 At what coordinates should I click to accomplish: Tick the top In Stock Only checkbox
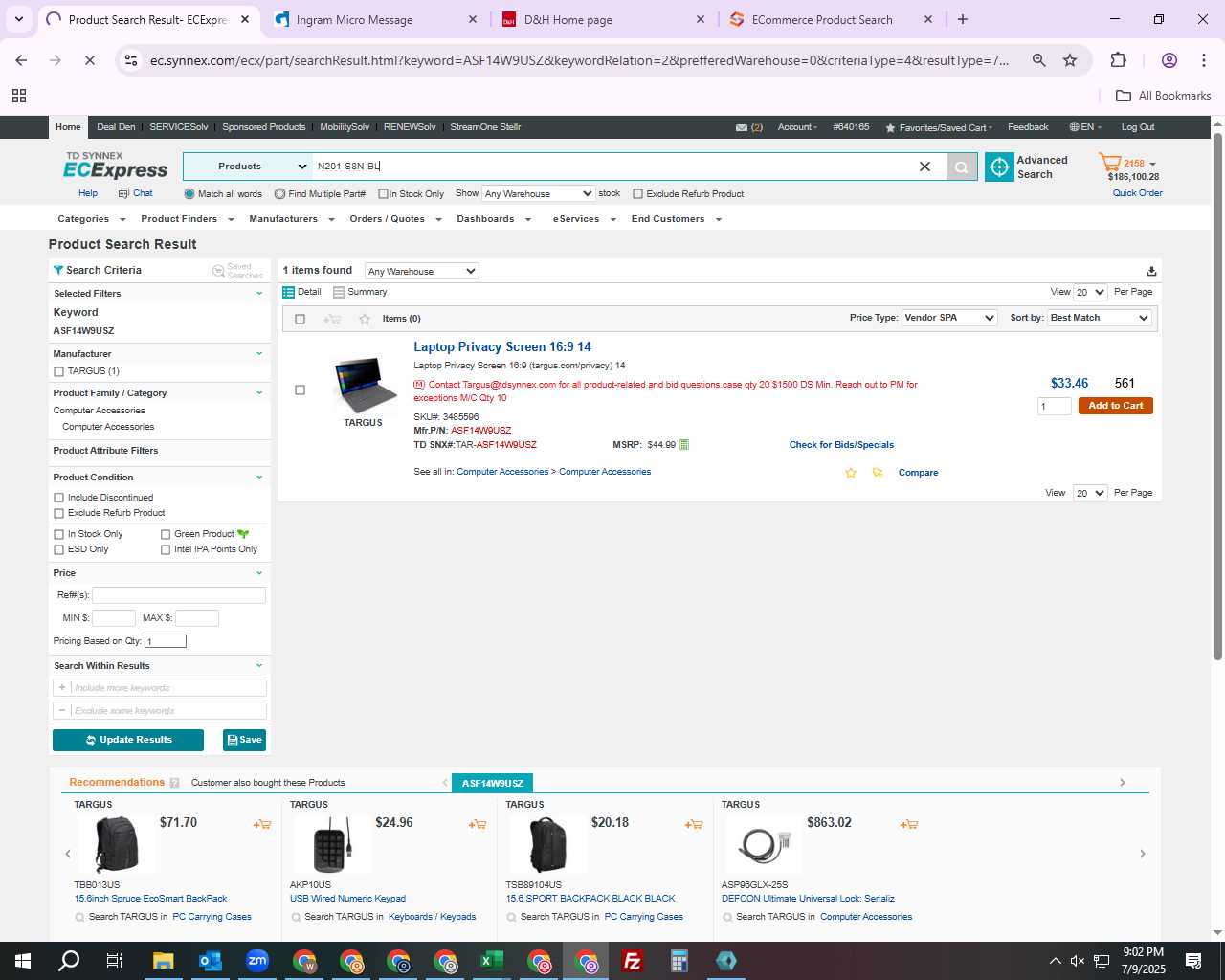click(383, 194)
